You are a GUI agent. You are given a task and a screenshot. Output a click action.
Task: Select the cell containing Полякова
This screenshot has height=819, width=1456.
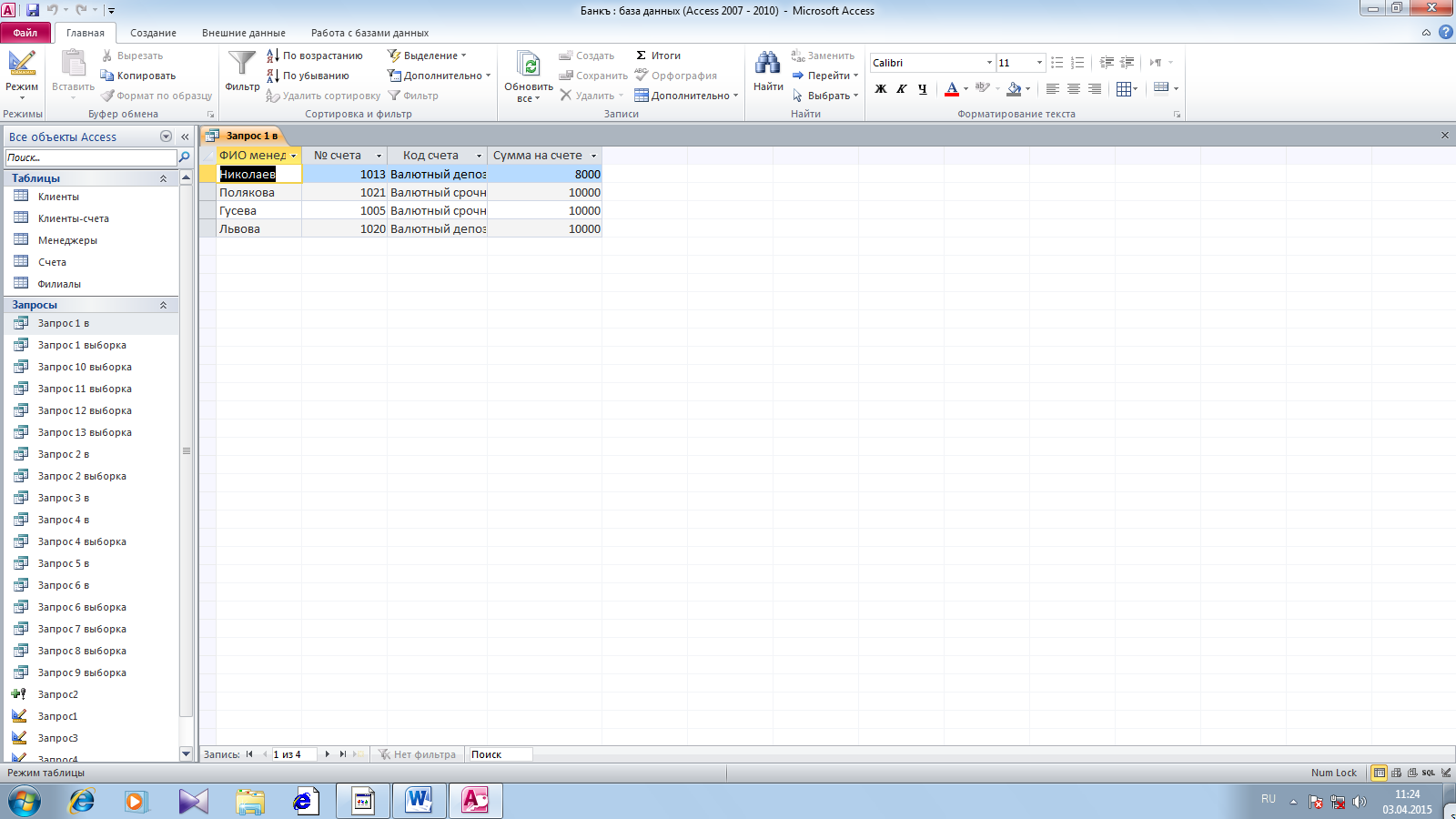pyautogui.click(x=259, y=192)
